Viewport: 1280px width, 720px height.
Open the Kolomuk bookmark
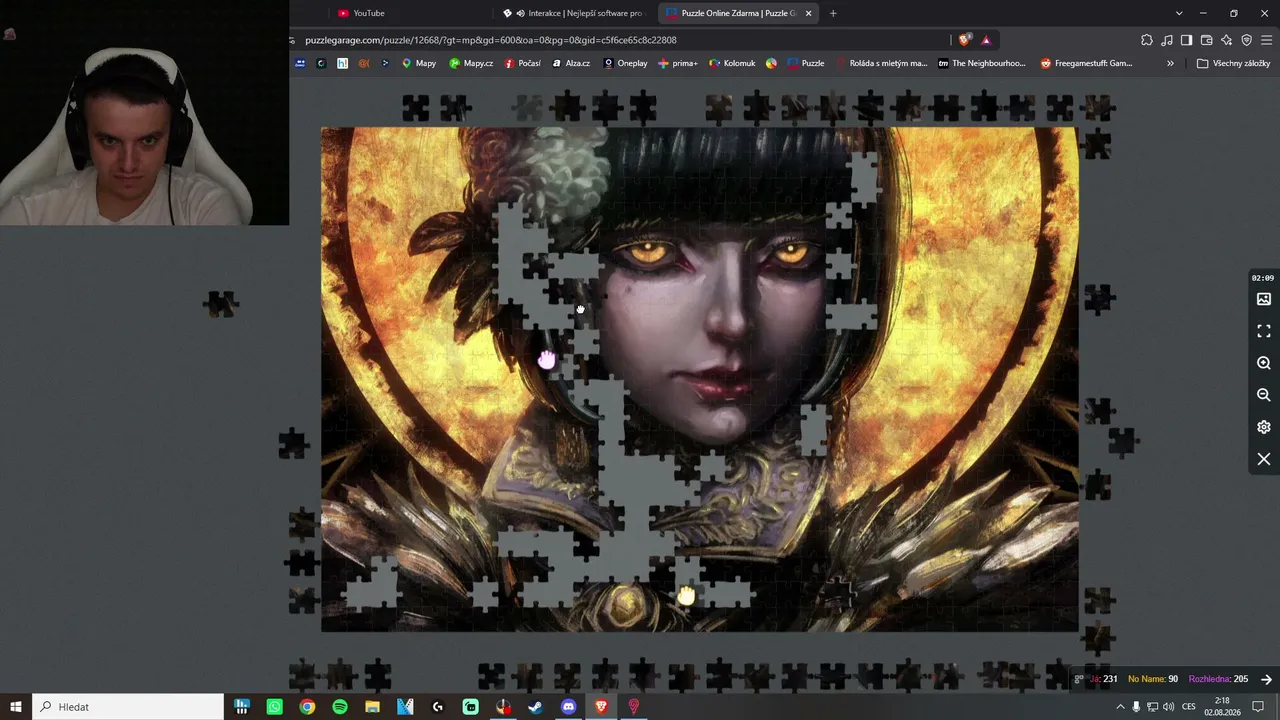(732, 63)
